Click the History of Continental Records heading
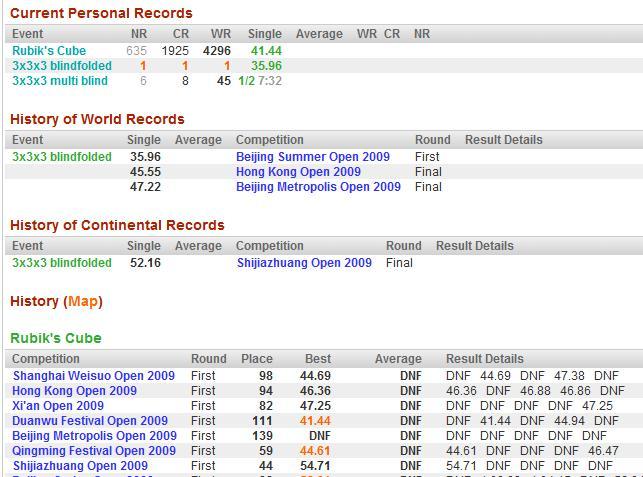This screenshot has height=477, width=643. click(x=117, y=225)
